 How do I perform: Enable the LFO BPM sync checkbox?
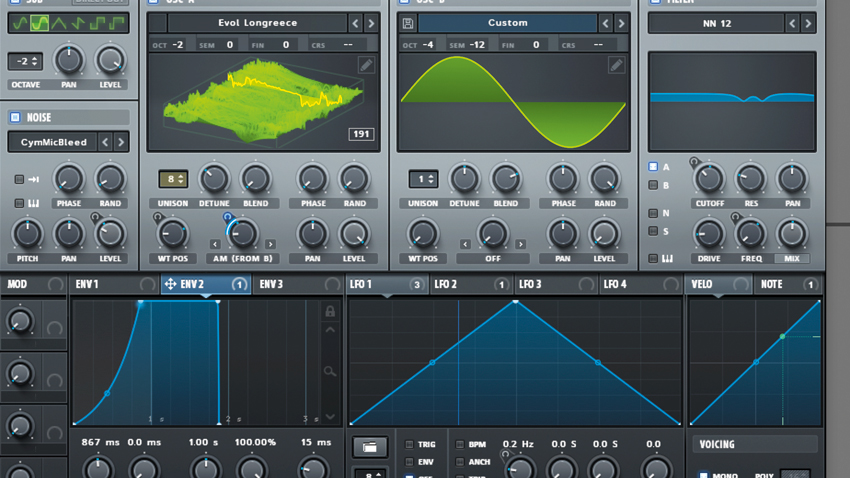[x=460, y=444]
